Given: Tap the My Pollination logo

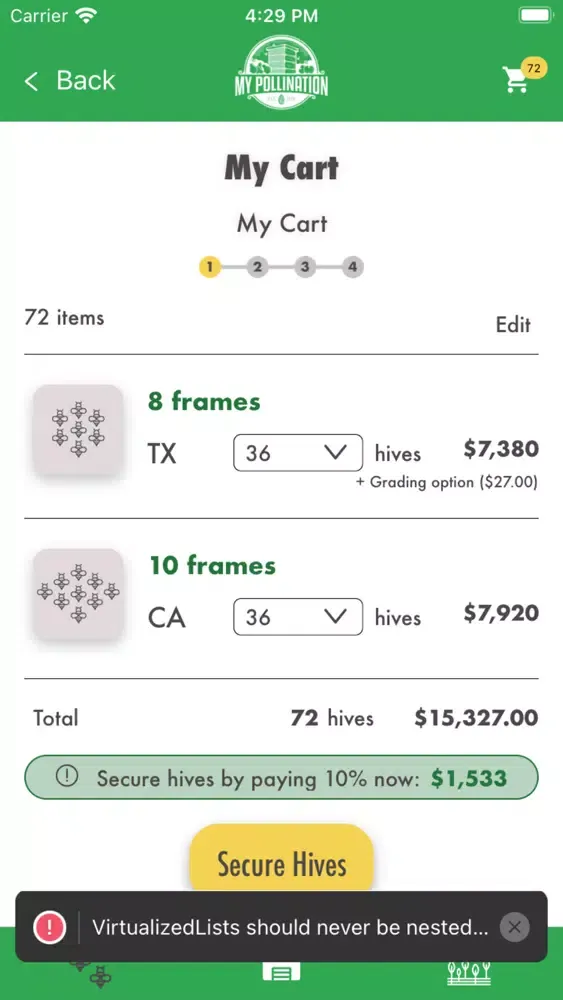Looking at the screenshot, I should (281, 71).
